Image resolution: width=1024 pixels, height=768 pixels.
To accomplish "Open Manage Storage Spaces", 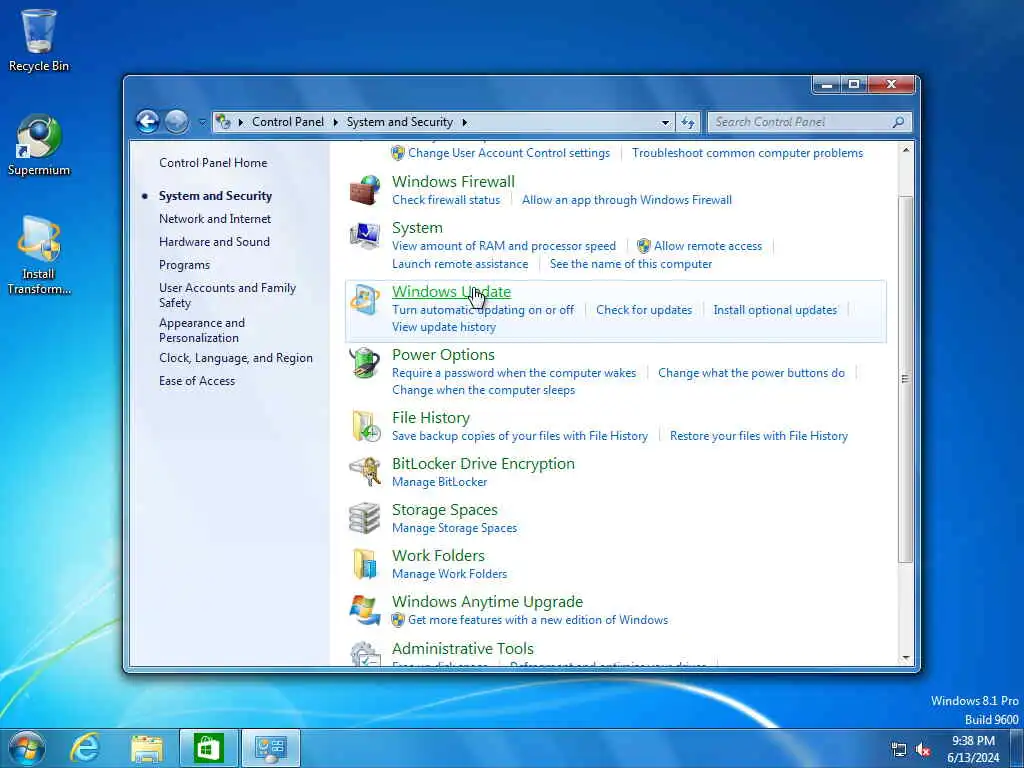I will pyautogui.click(x=455, y=528).
